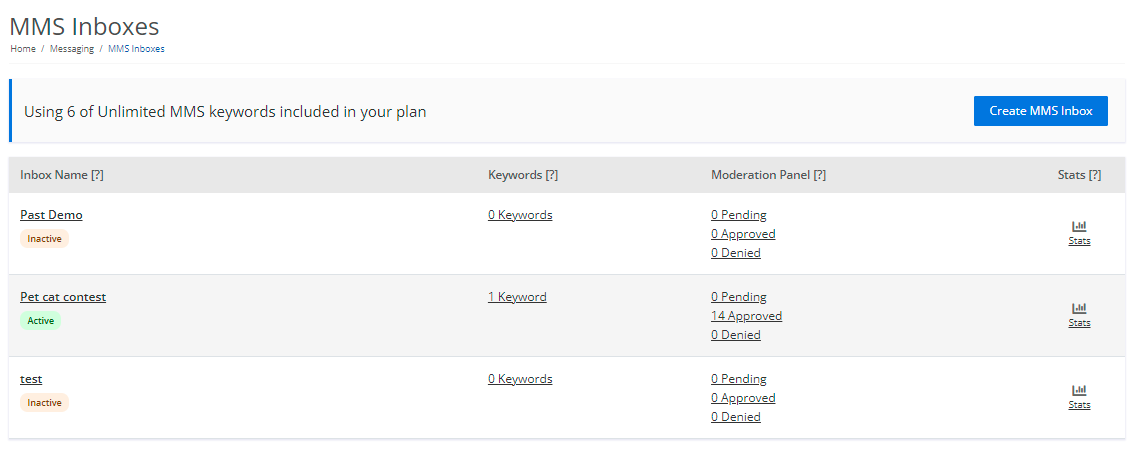Go to Messaging in breadcrumb
1138x451 pixels.
tap(72, 48)
